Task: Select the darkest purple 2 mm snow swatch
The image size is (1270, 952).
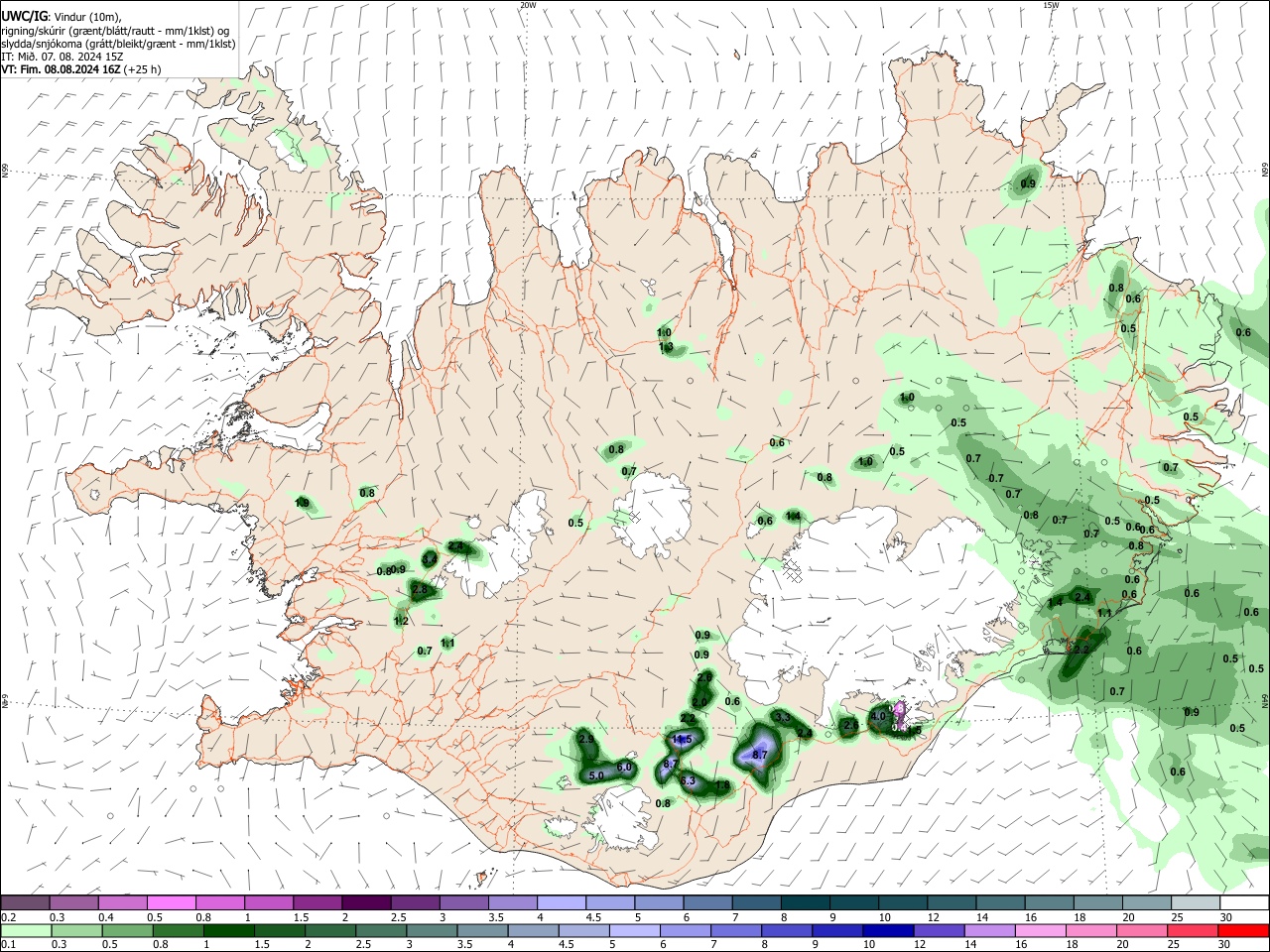Action: coord(366,903)
